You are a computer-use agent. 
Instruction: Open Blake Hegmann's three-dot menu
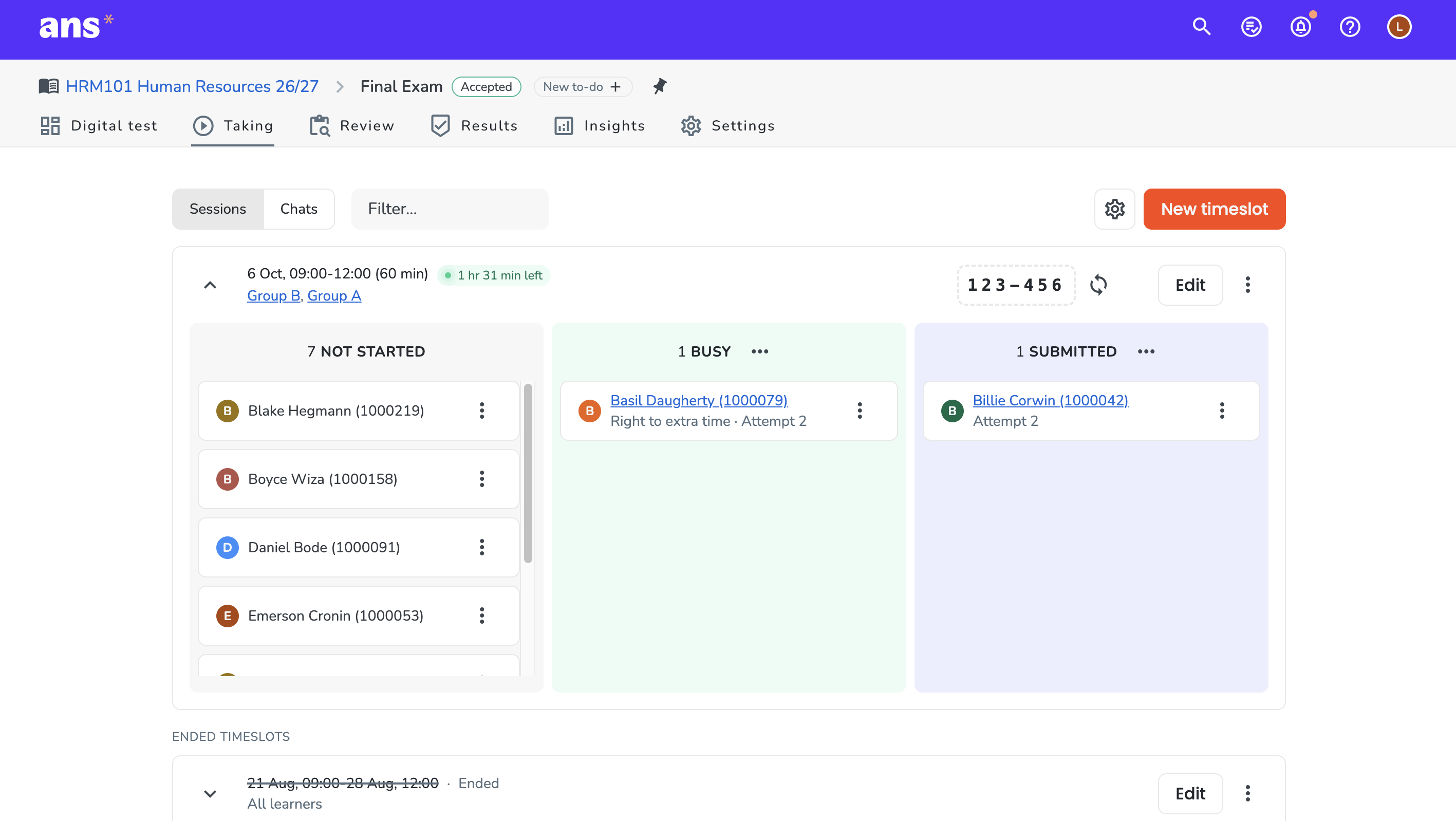pyautogui.click(x=481, y=411)
